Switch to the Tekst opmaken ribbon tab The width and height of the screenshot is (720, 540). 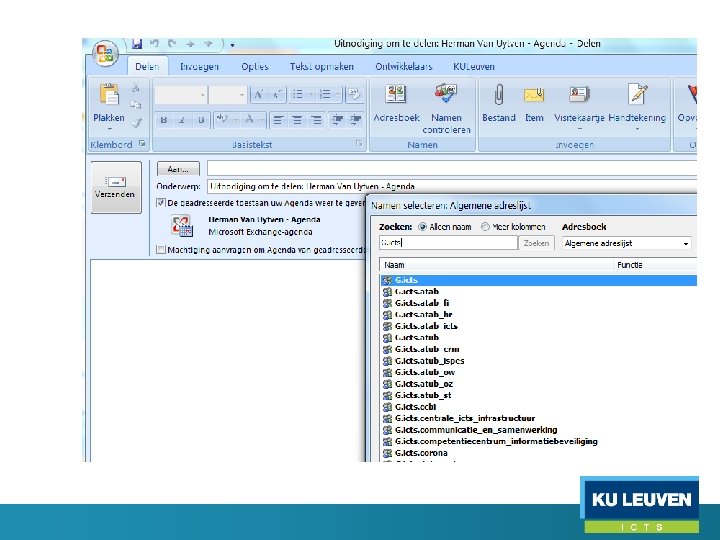point(321,67)
